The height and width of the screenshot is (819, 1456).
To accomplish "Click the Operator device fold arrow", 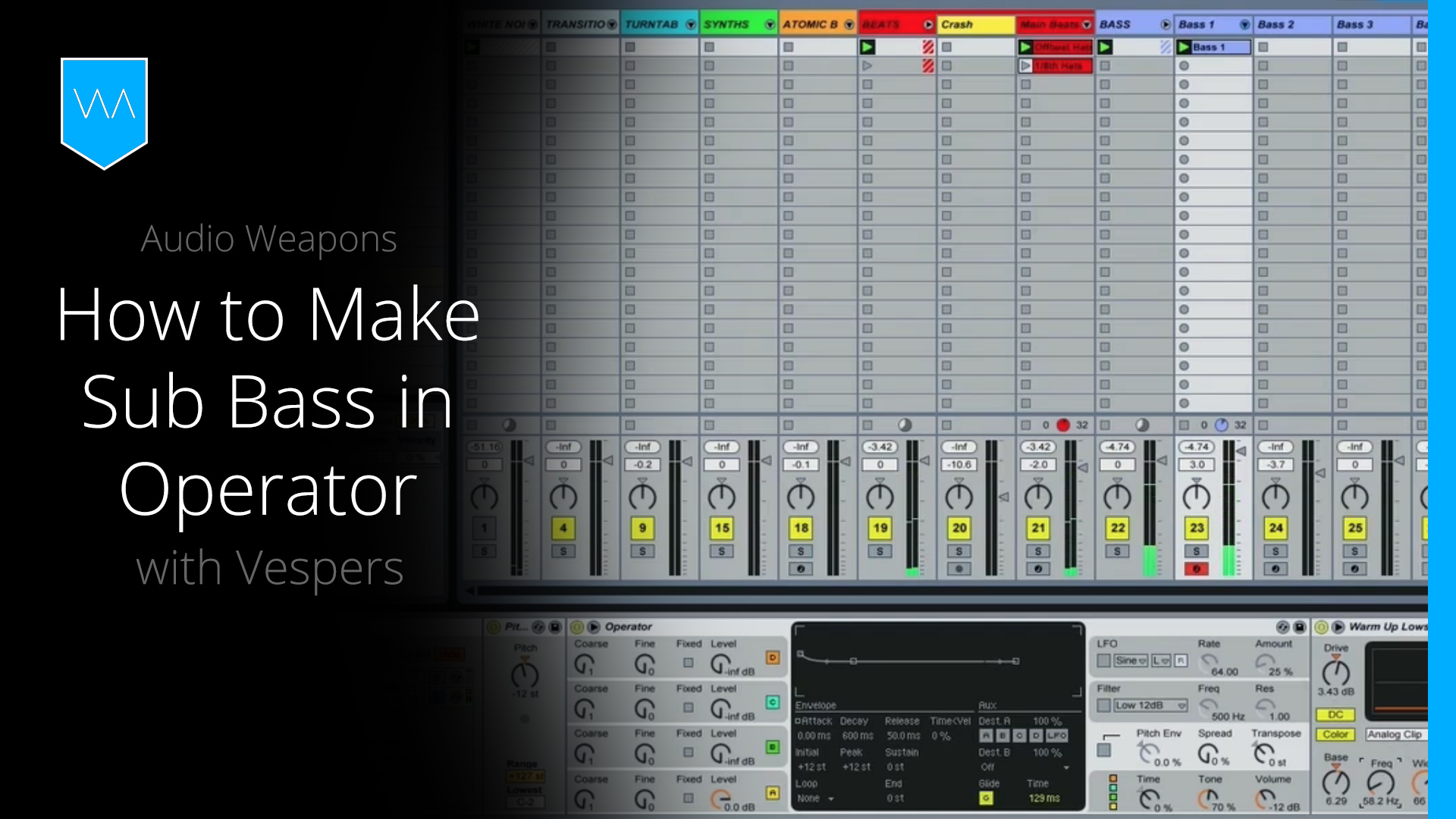I will point(594,627).
